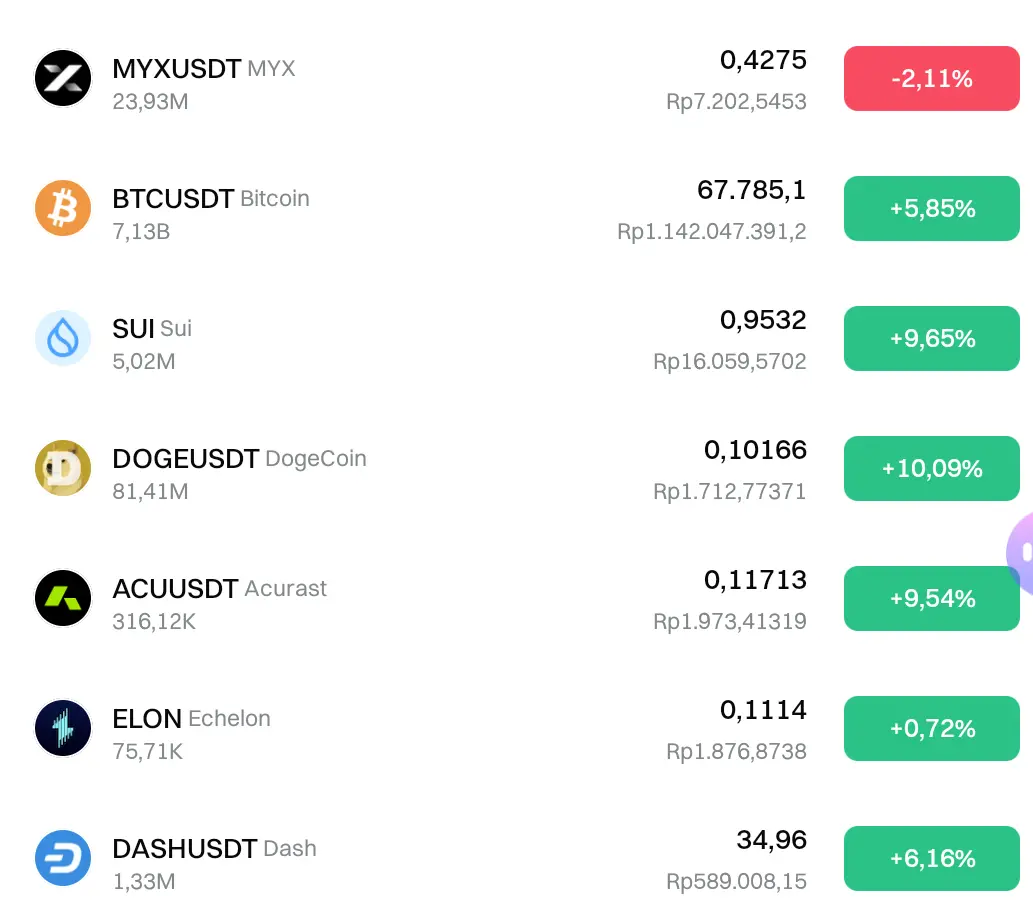The image size is (1033, 911).
Task: Open the ELON Echelon listing name
Action: click(x=191, y=719)
